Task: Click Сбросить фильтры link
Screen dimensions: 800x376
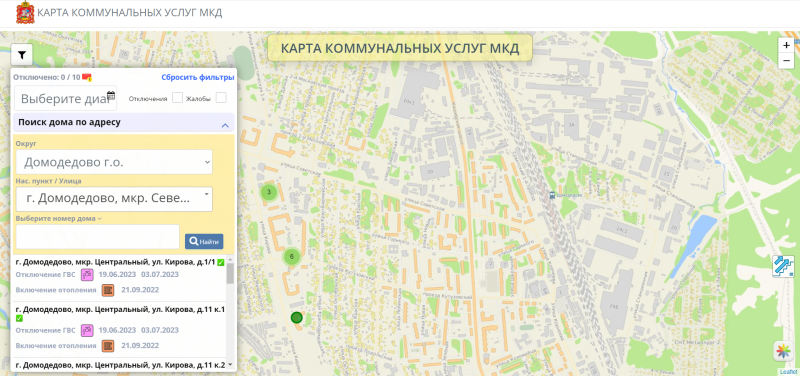Action: tap(198, 78)
